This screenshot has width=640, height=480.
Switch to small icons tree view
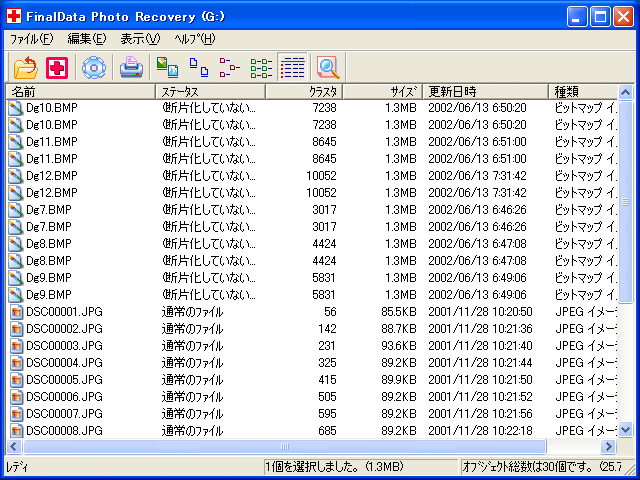[x=230, y=67]
